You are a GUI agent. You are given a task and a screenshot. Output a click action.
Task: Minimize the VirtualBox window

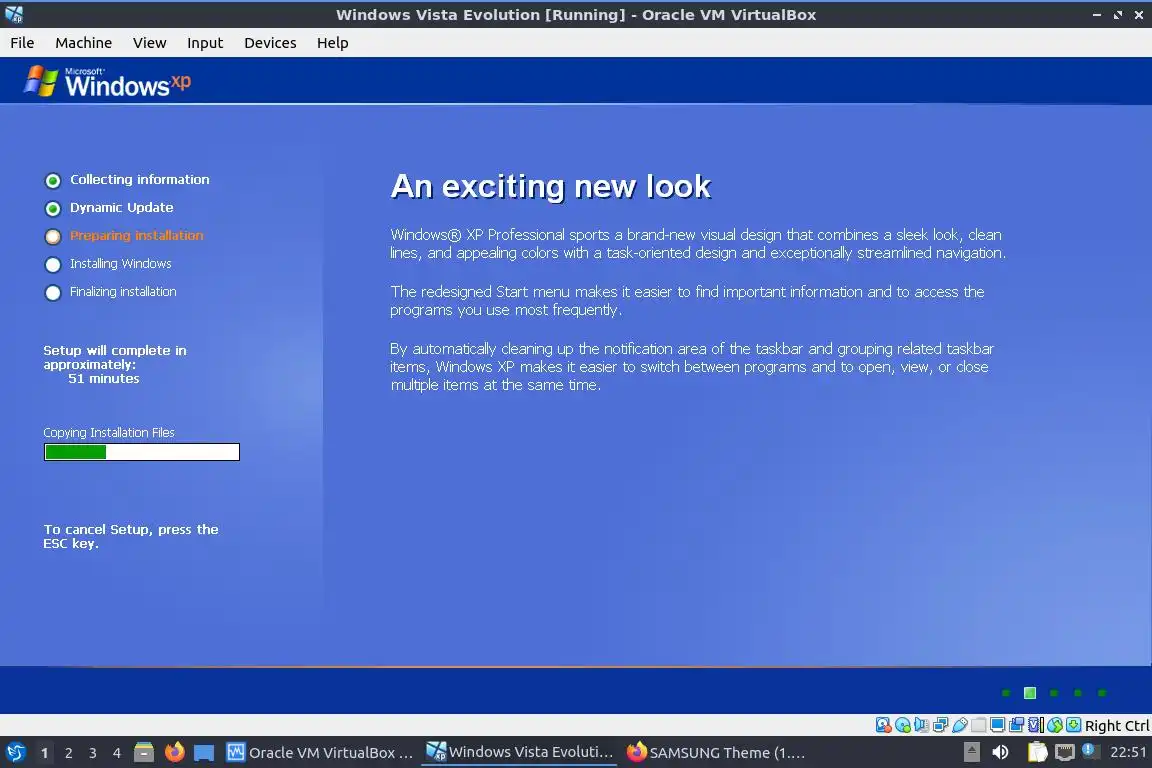tap(1097, 15)
